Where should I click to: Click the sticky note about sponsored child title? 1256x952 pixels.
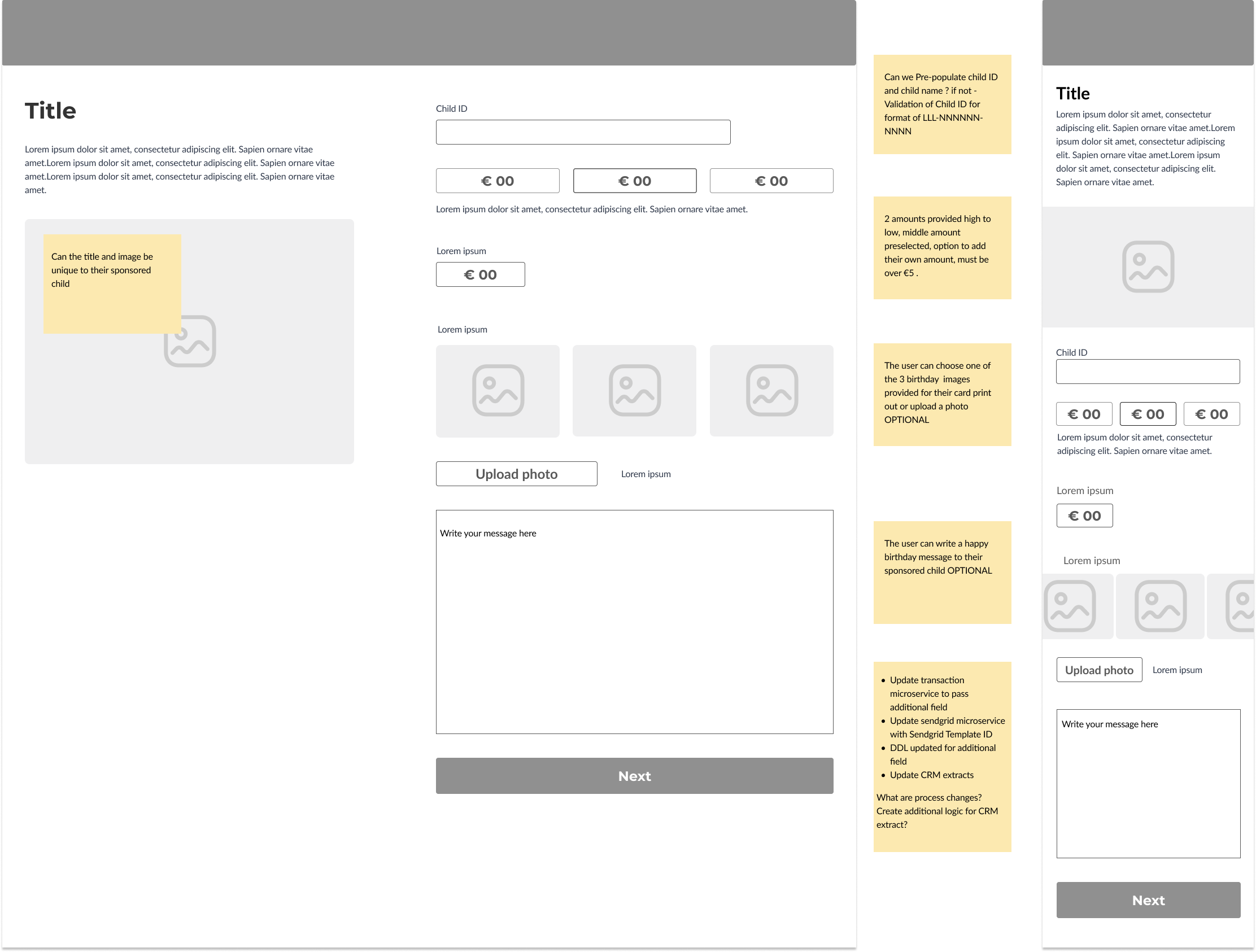tap(112, 284)
